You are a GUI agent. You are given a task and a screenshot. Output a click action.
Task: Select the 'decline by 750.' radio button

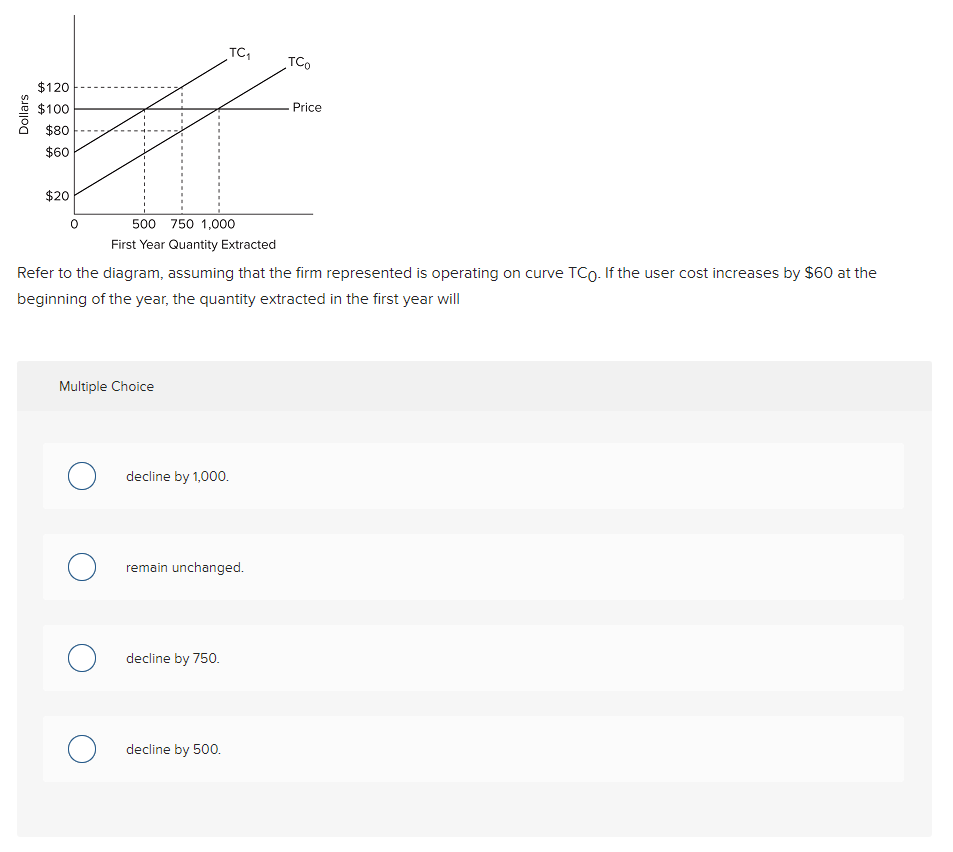point(82,658)
